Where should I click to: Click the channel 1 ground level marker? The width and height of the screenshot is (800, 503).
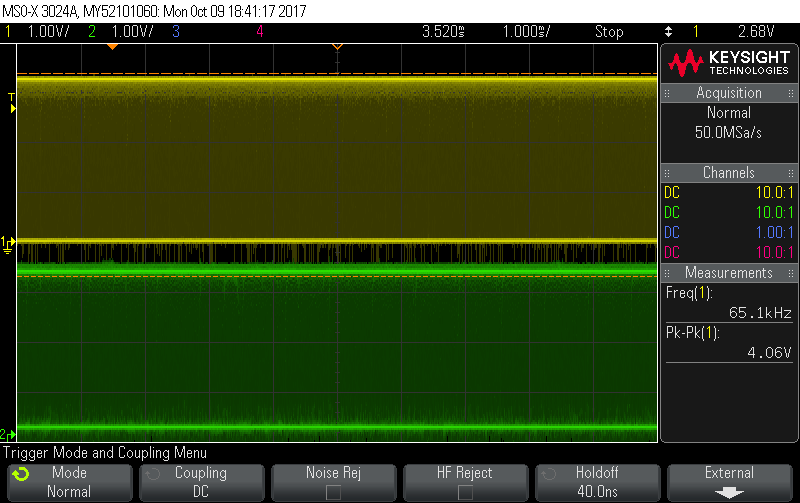coord(8,244)
